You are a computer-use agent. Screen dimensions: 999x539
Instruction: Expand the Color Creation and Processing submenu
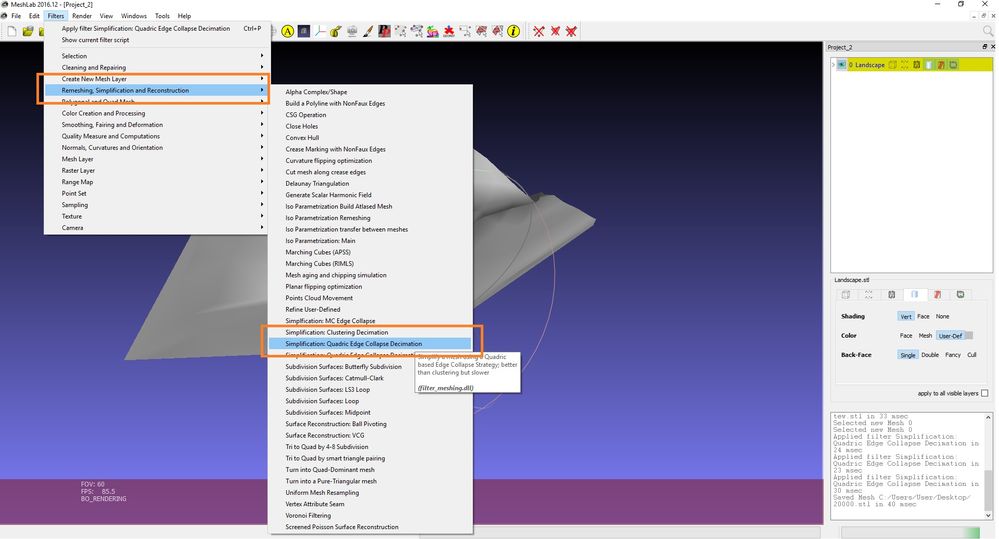(155, 113)
